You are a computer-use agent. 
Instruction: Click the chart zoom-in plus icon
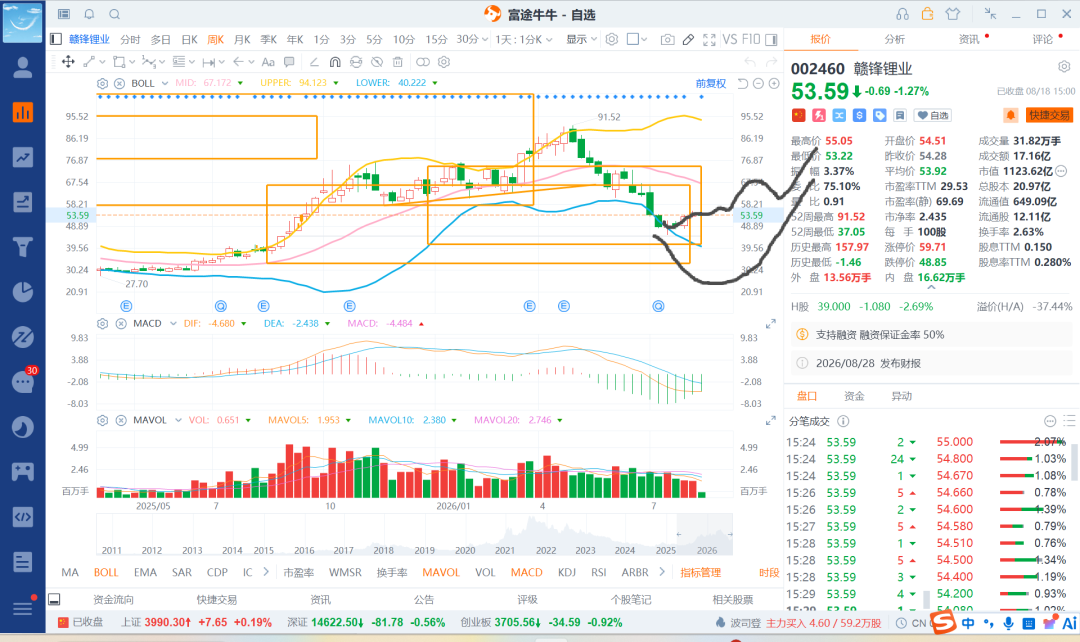coord(774,83)
